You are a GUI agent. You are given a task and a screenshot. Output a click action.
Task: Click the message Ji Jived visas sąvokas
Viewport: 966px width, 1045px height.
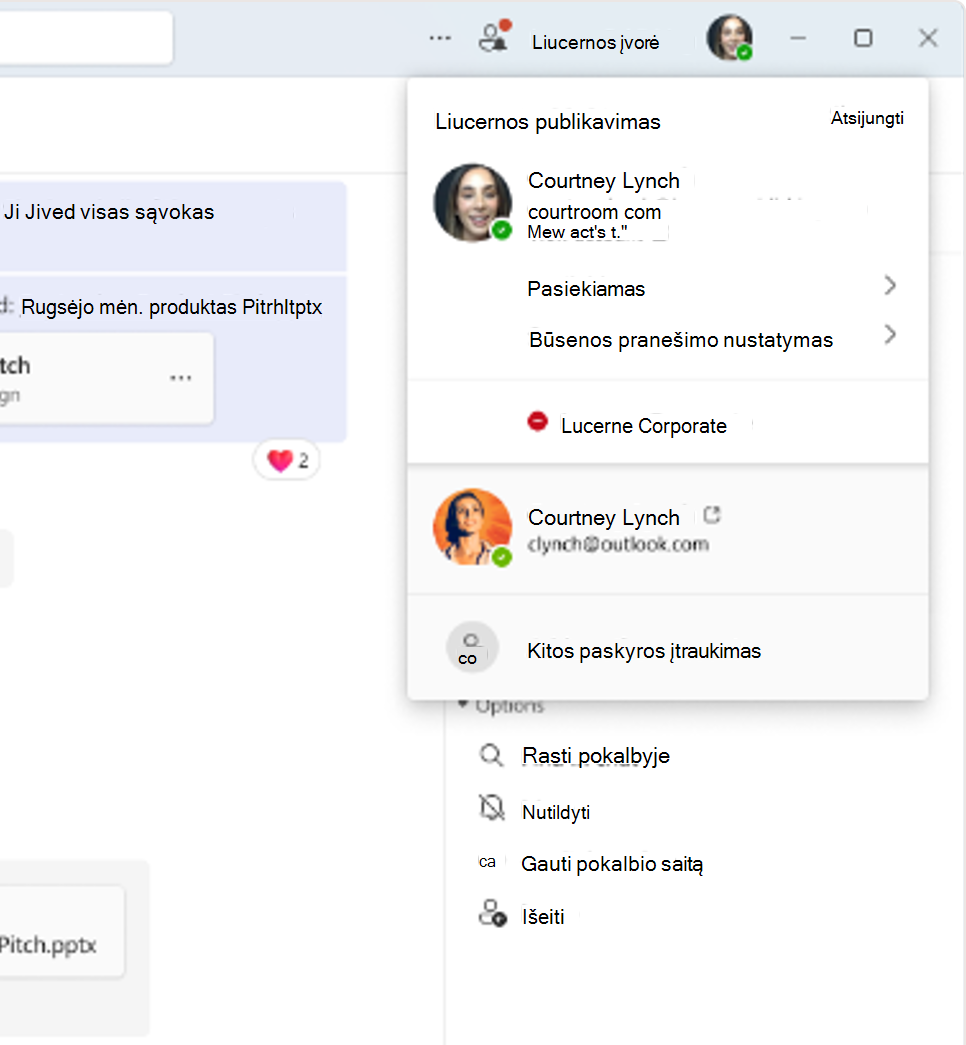tap(109, 212)
